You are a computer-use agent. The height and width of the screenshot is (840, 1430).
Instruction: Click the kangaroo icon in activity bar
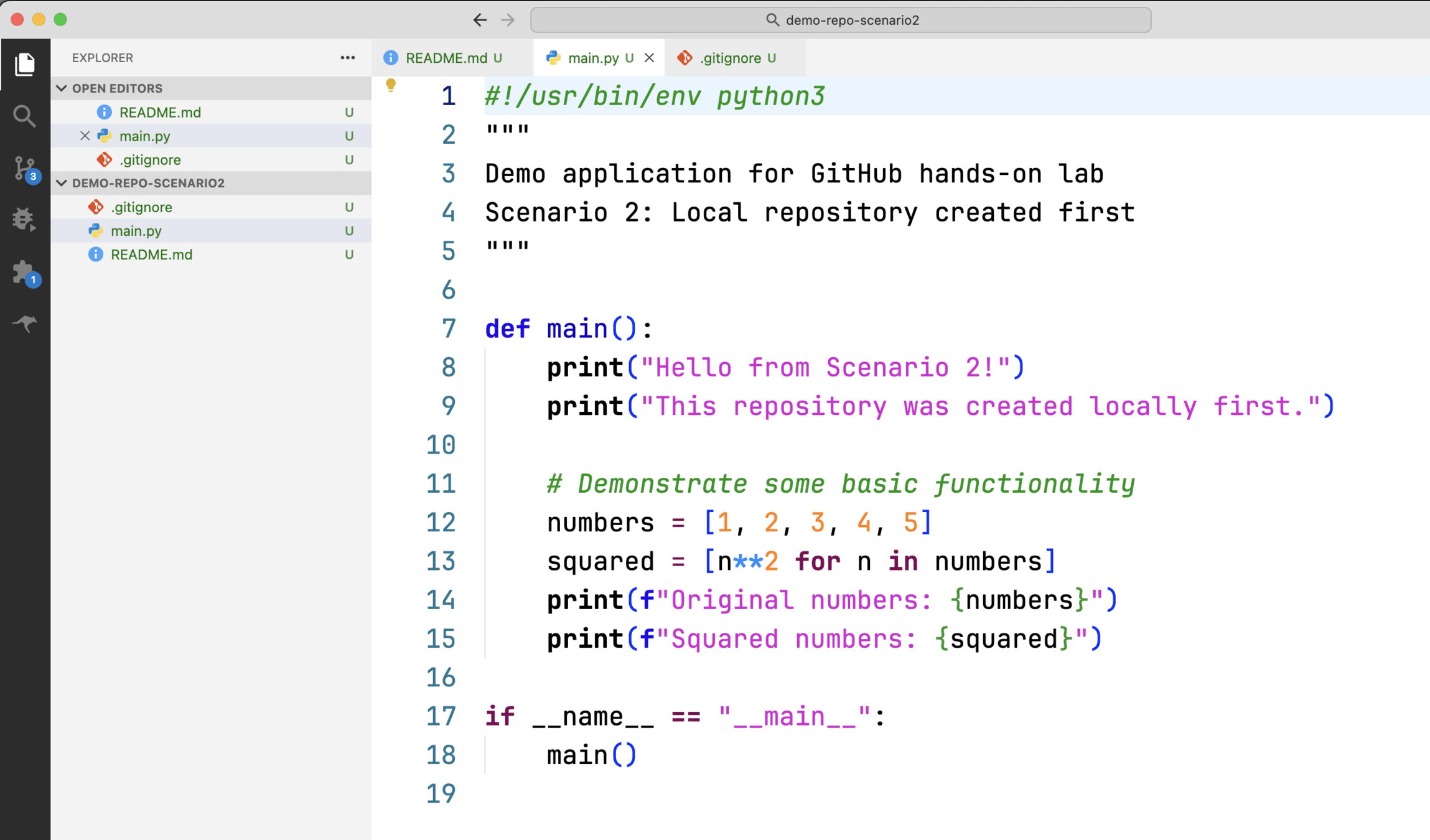[x=25, y=324]
